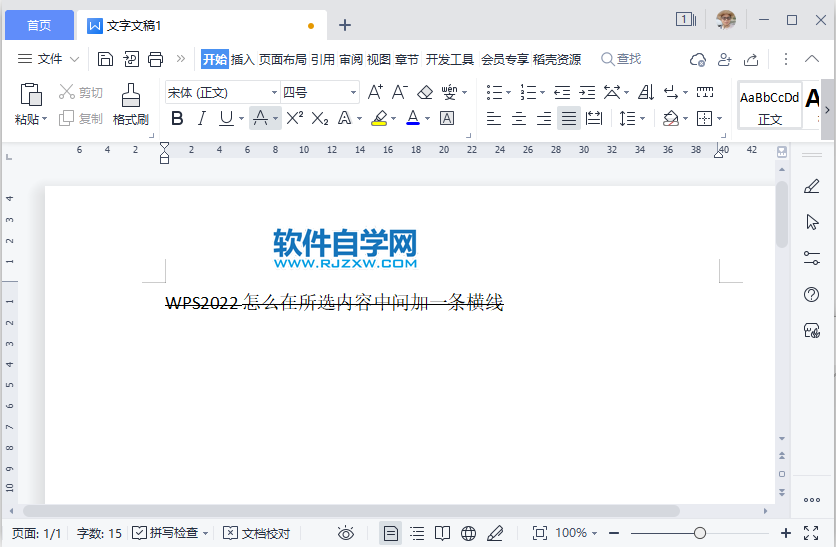Go to the 首页 home tab
Image resolution: width=836 pixels, height=547 pixels.
tap(39, 25)
